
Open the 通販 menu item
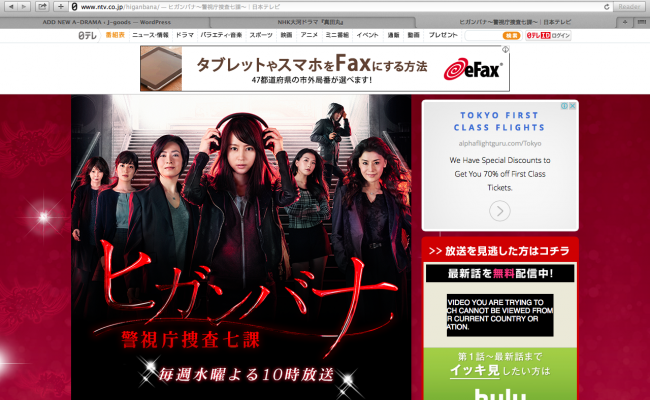393,35
